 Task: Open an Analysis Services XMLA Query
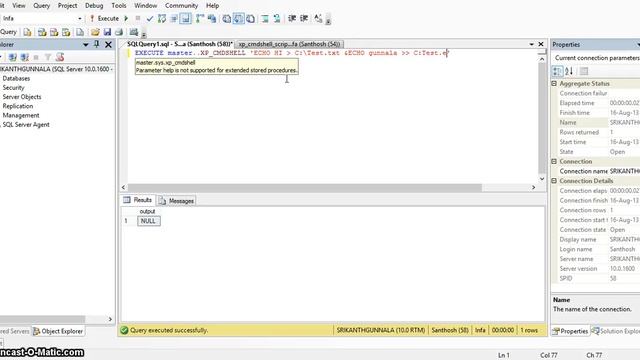pyautogui.click(x=66, y=32)
